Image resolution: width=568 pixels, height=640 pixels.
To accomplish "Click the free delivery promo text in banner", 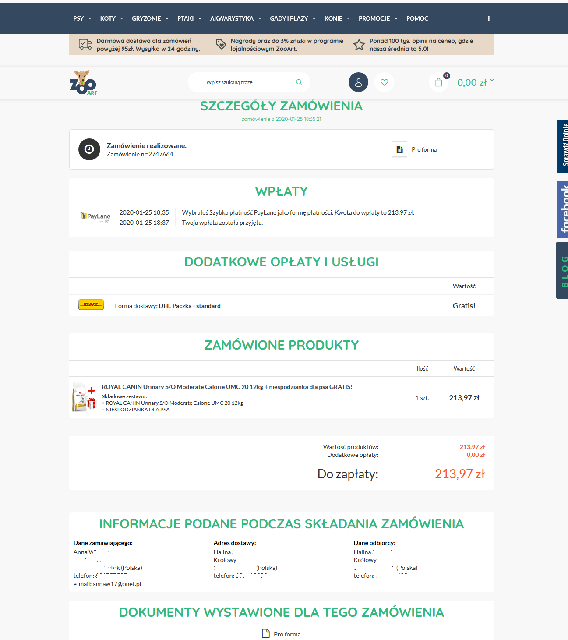I will [x=149, y=44].
